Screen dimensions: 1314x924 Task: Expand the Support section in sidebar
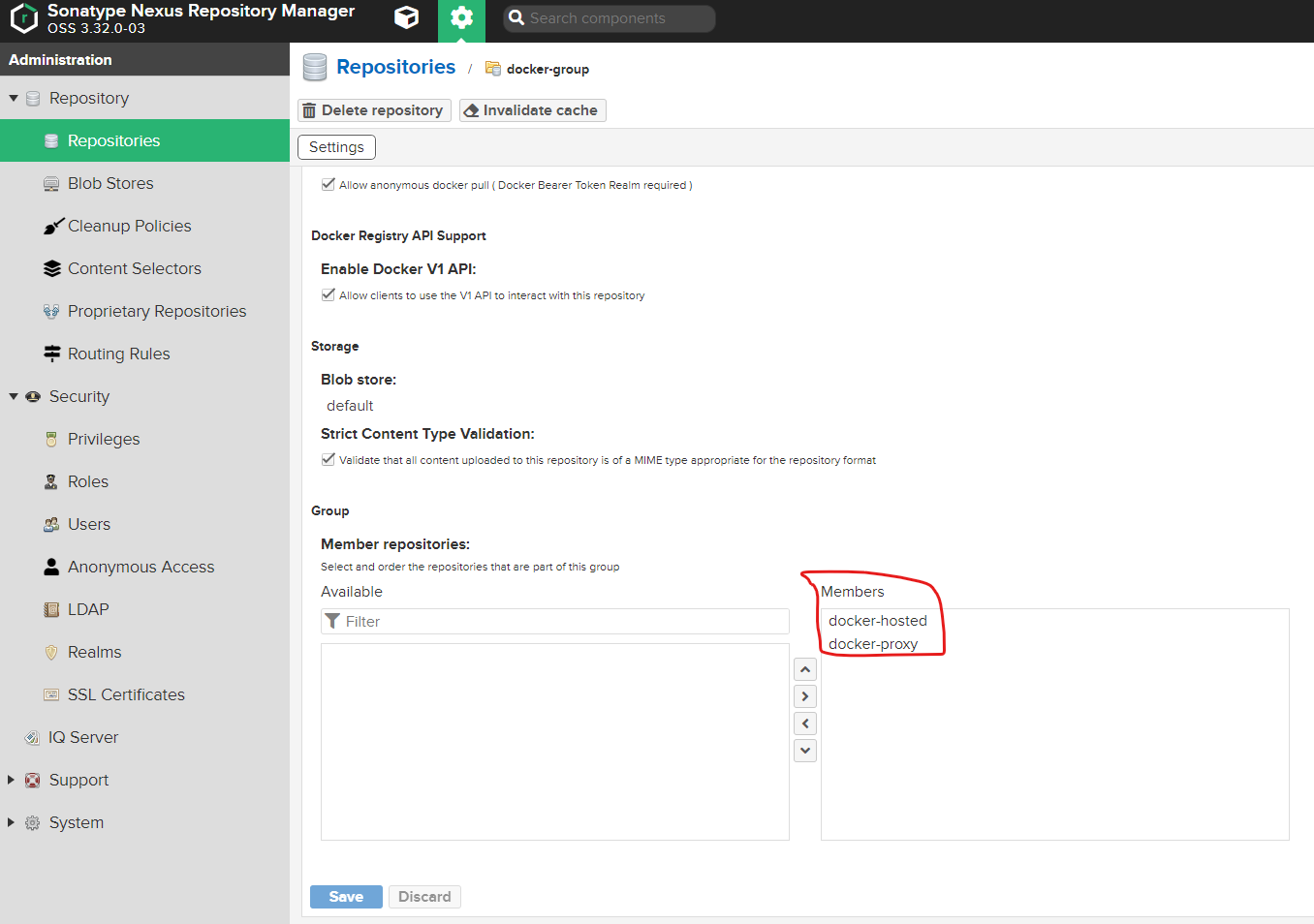(x=12, y=780)
